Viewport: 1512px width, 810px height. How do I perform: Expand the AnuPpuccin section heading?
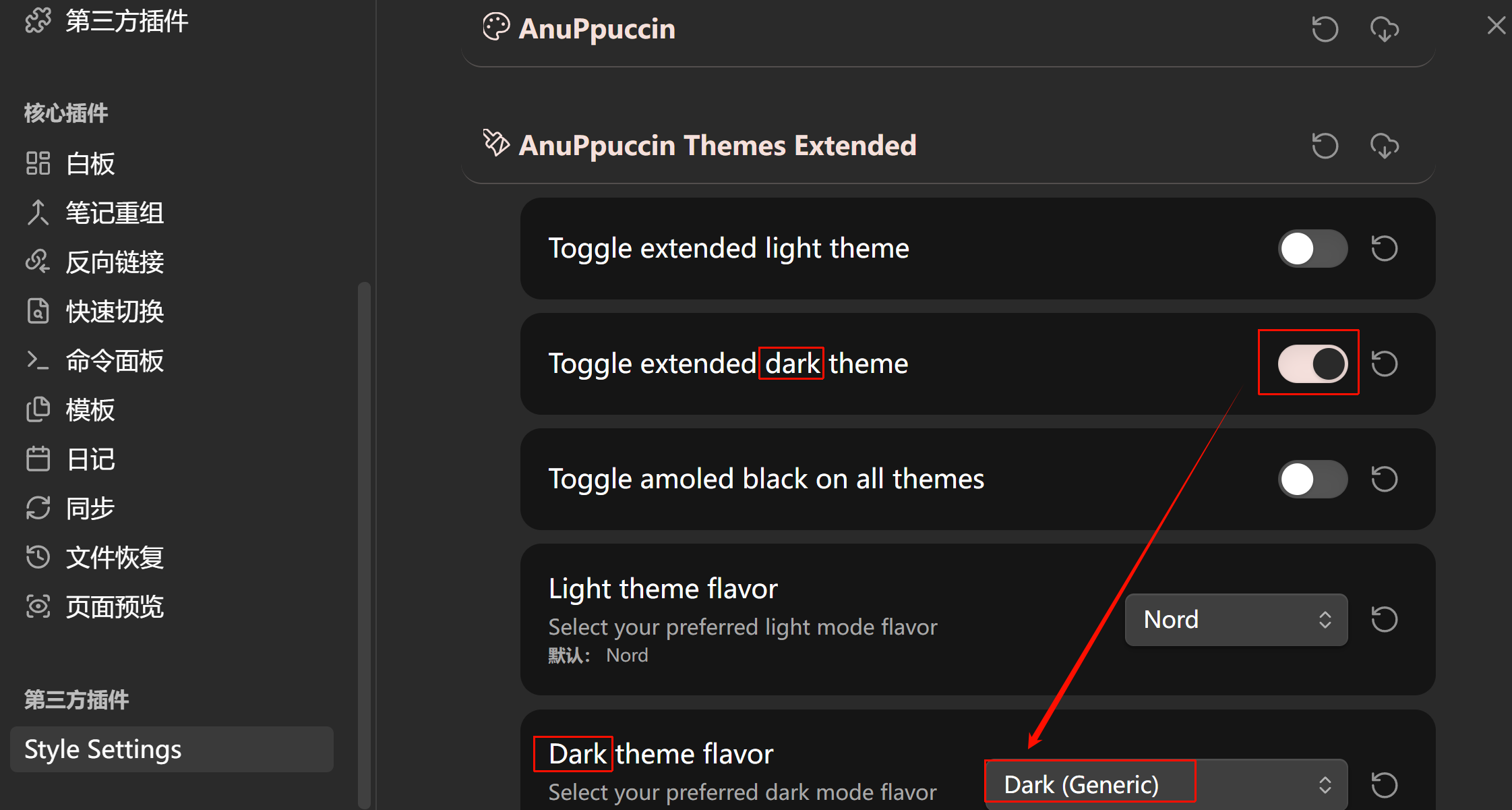[596, 29]
